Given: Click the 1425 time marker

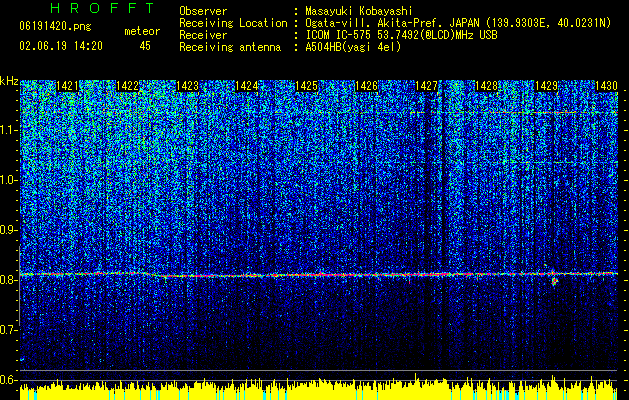Looking at the screenshot, I should point(307,86).
